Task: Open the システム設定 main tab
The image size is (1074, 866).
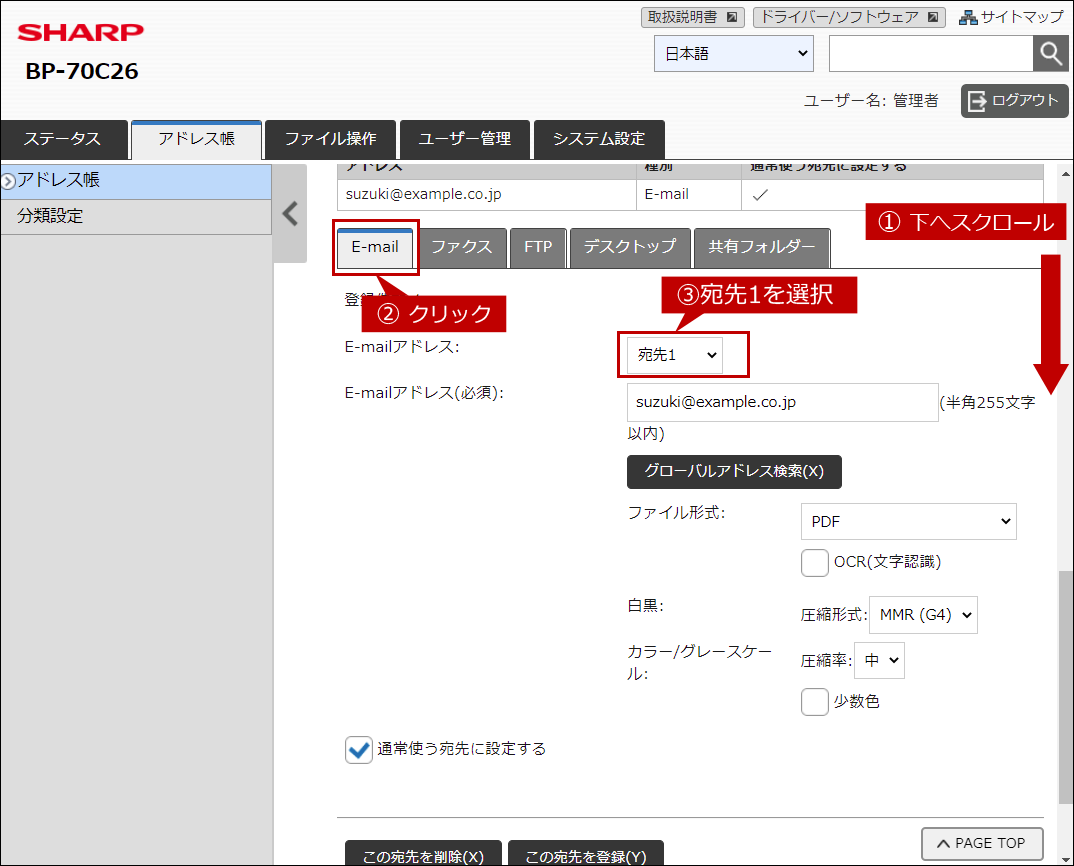Action: pyautogui.click(x=599, y=139)
